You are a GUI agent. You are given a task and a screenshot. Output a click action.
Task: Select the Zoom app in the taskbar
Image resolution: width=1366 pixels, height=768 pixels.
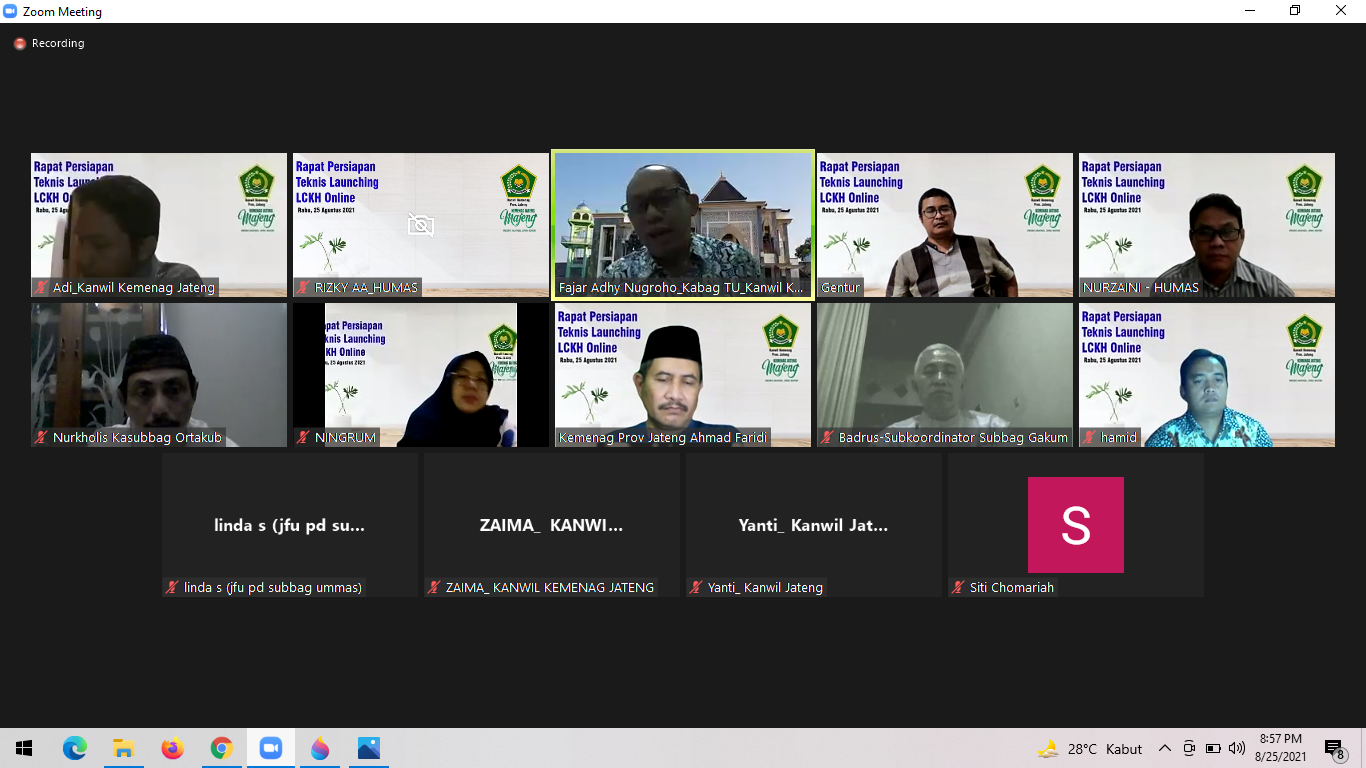[x=271, y=748]
